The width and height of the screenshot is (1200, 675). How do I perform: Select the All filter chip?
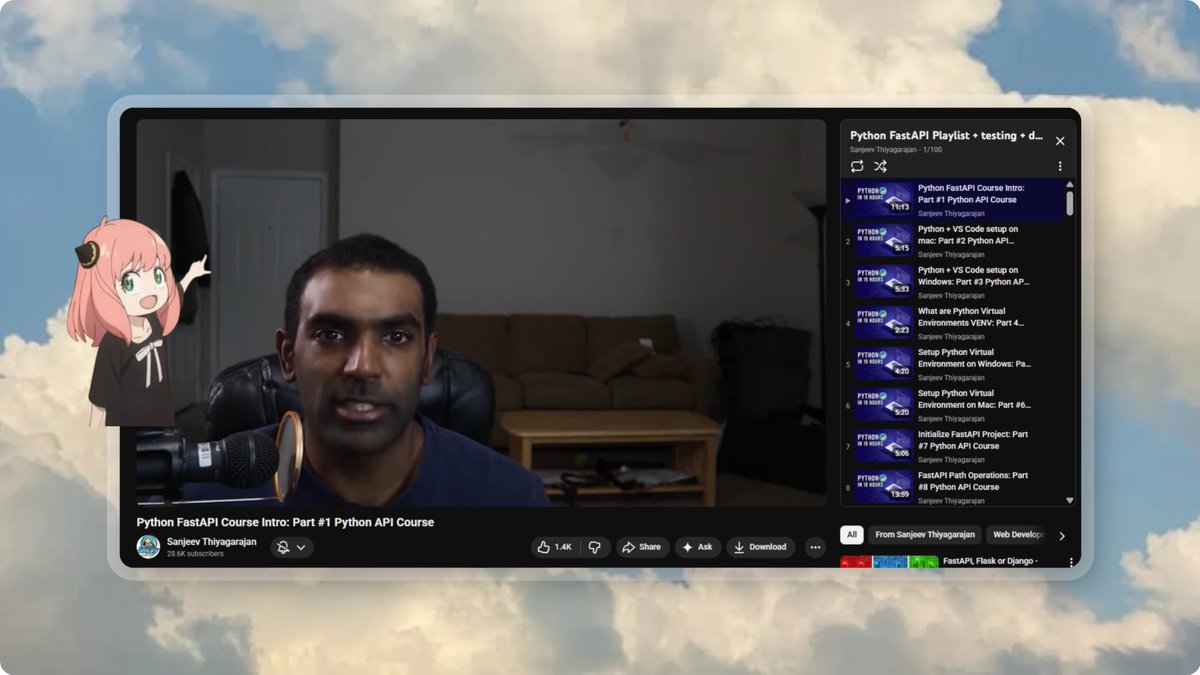point(851,535)
